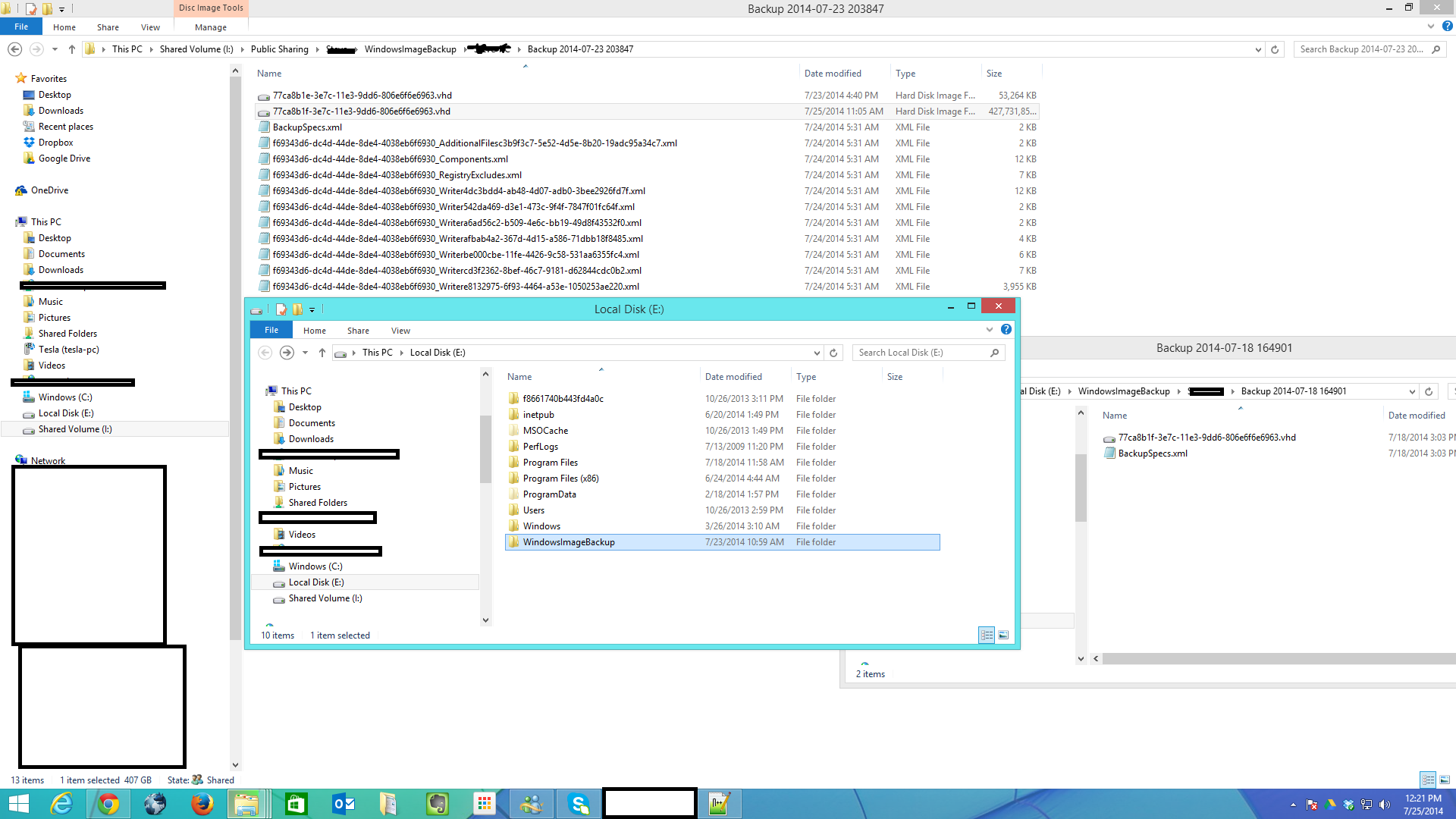Refresh the Local Disk (E:) address bar

tap(833, 353)
